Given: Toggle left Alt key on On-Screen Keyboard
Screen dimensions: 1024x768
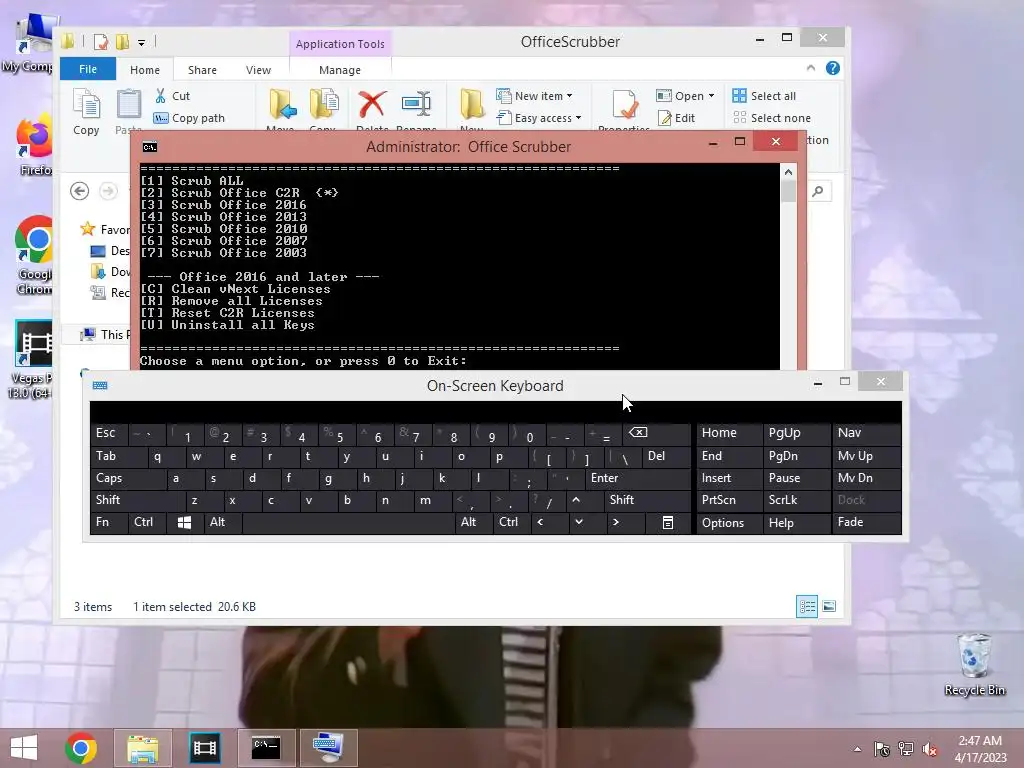Looking at the screenshot, I should tap(223, 522).
